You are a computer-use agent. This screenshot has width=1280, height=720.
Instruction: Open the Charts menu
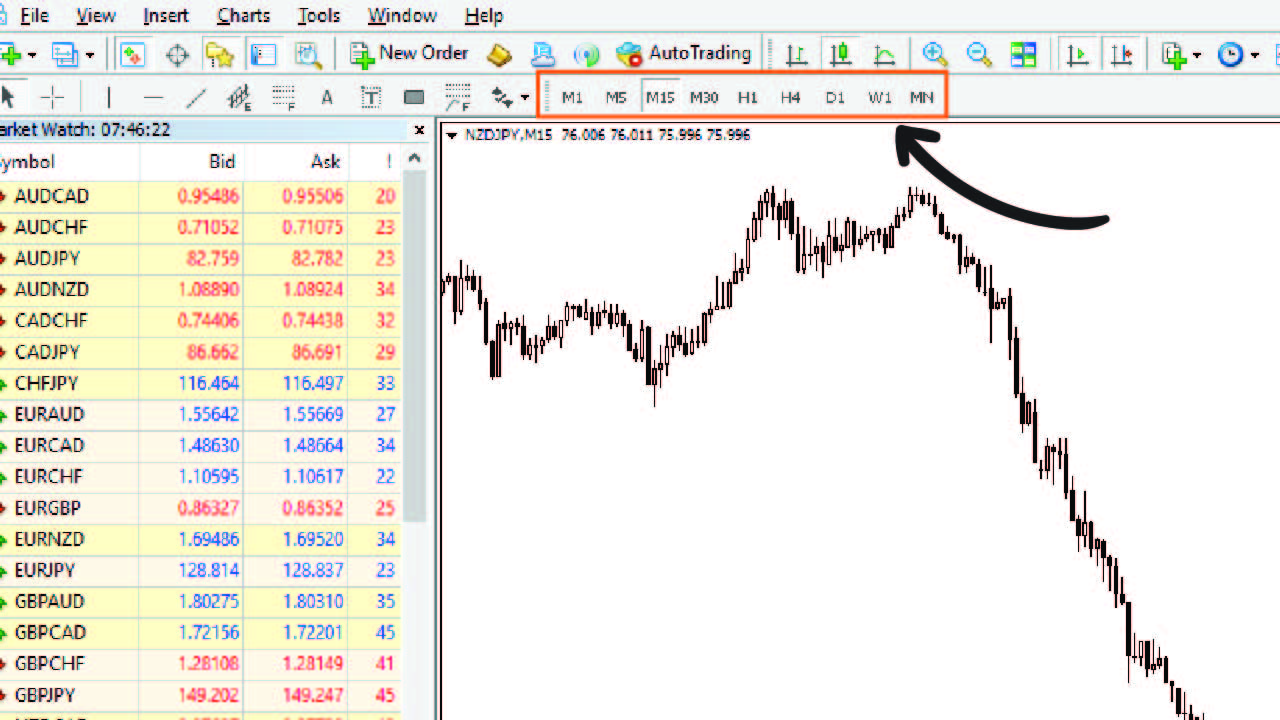pos(243,16)
